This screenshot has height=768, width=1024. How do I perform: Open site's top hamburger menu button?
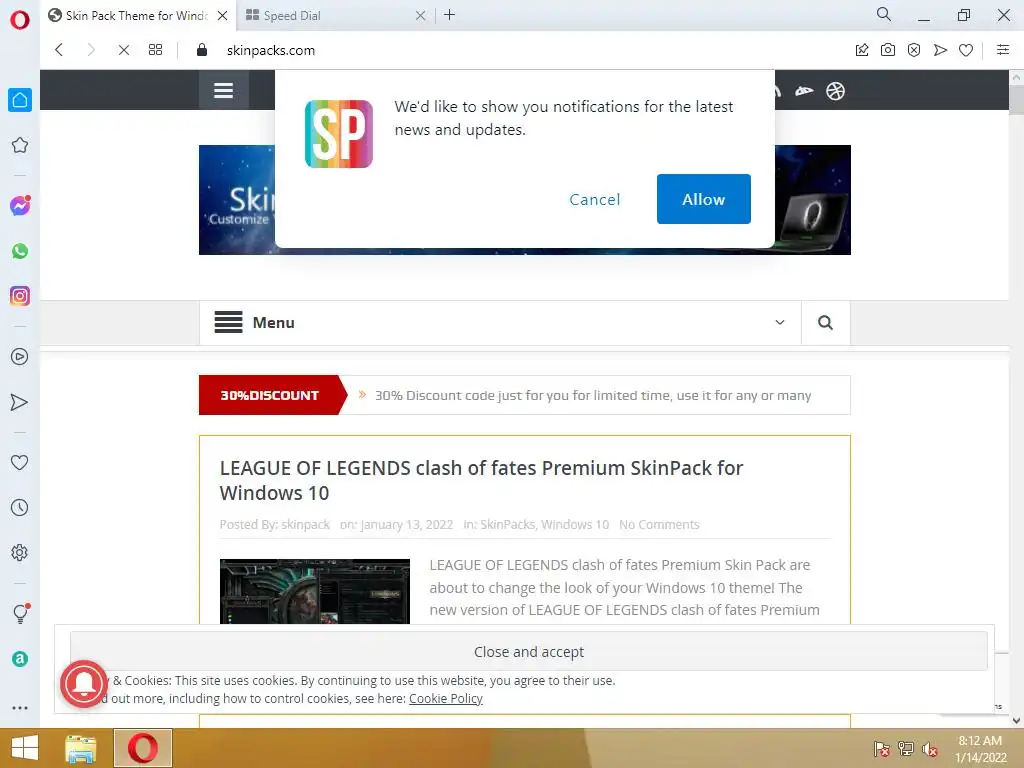[223, 90]
